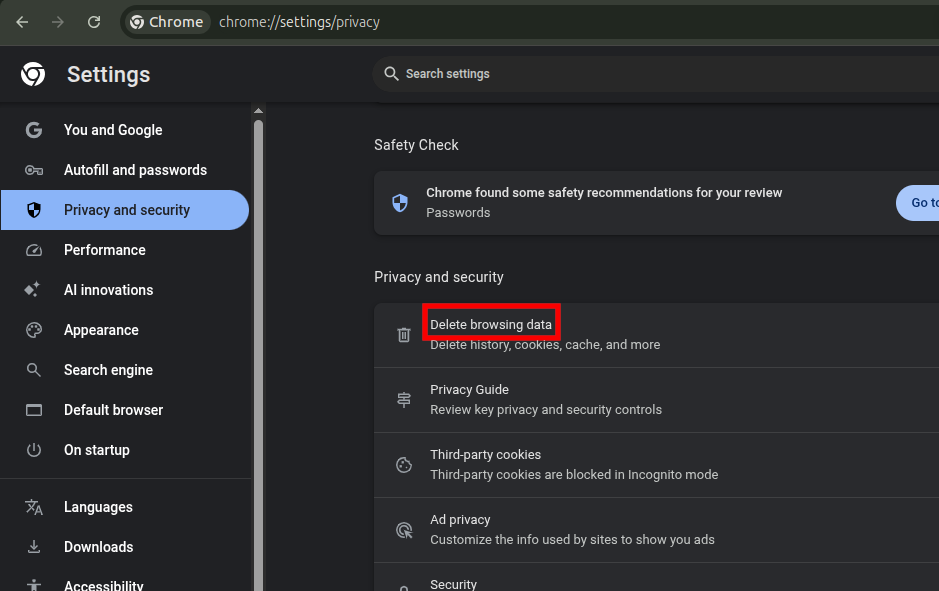Click the key icon for Autofill
This screenshot has height=591, width=939.
coord(34,171)
